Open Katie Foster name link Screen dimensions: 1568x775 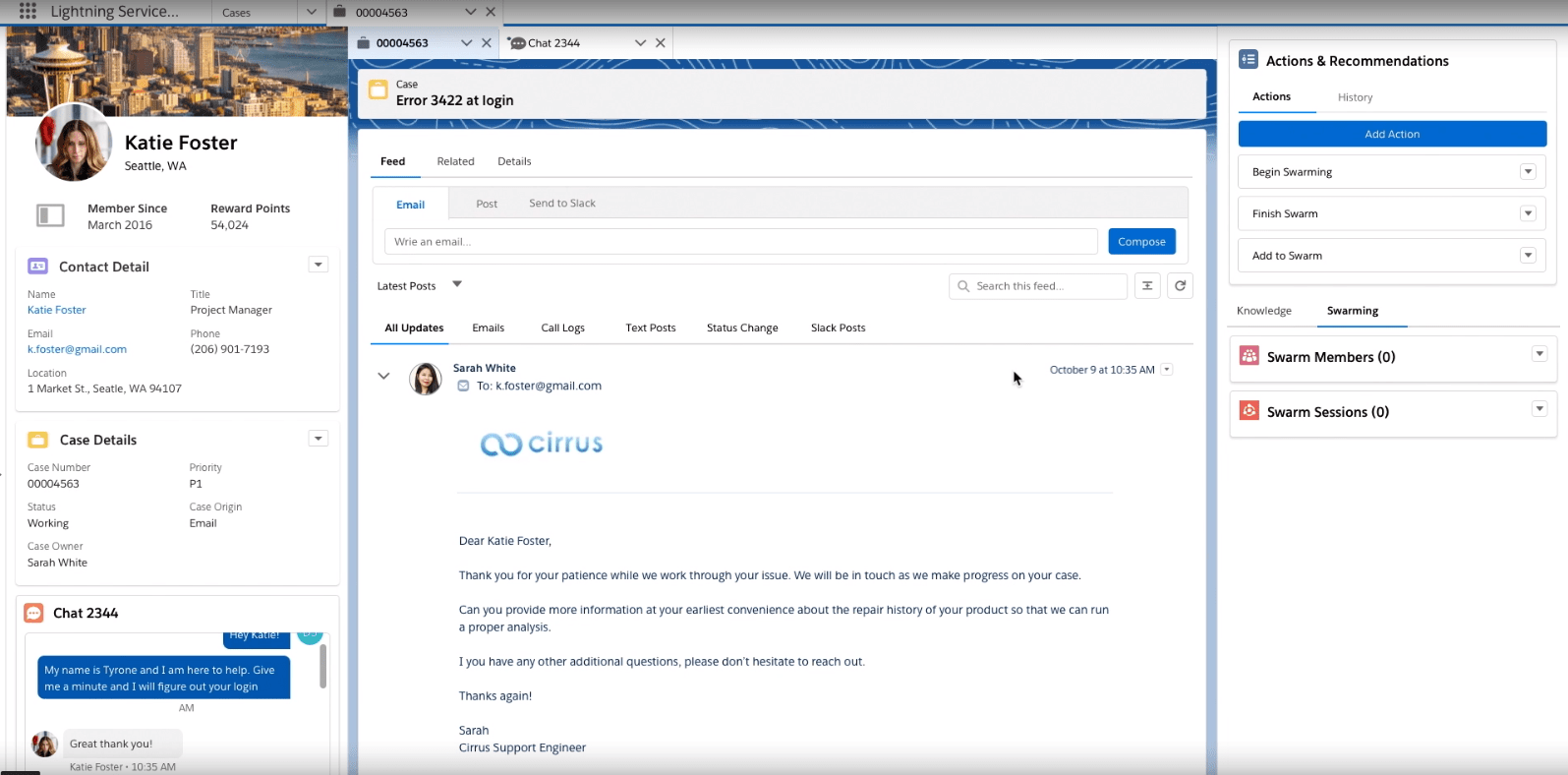pos(56,310)
